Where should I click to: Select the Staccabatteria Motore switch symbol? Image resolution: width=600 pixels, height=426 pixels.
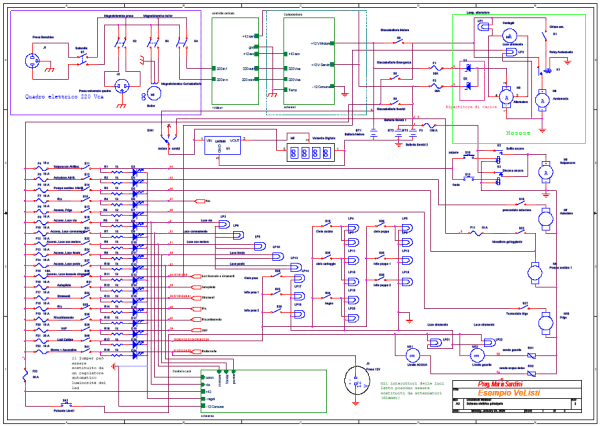[399, 41]
